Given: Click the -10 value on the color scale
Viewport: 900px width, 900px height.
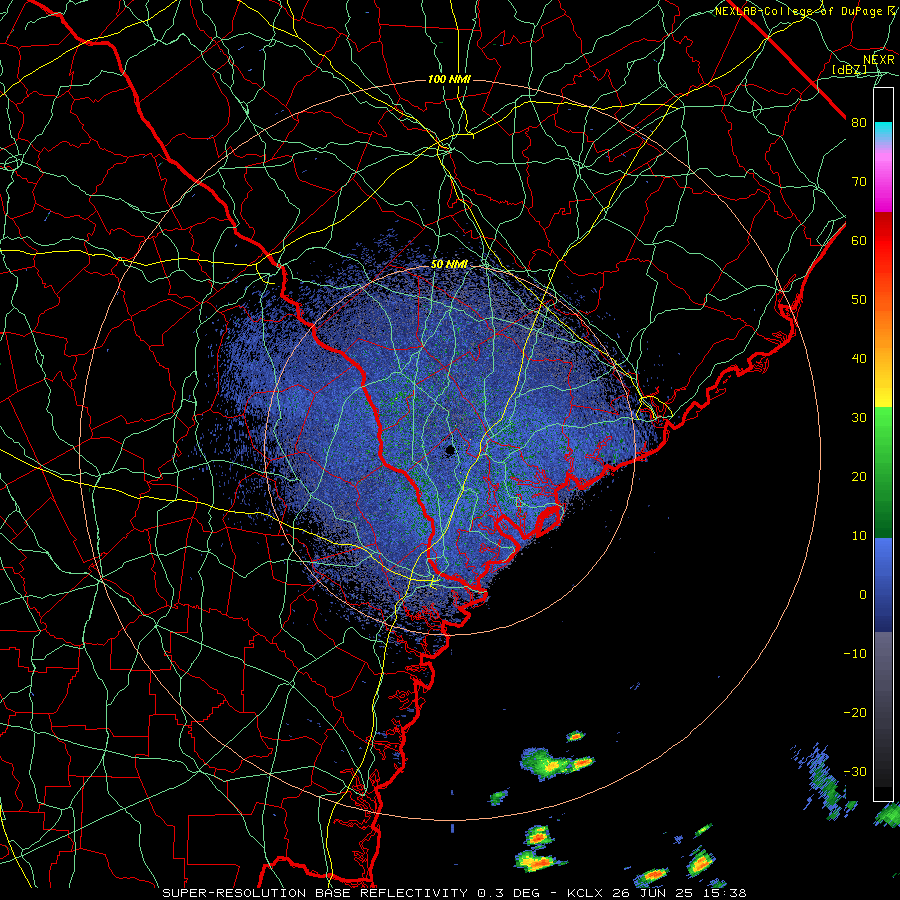Looking at the screenshot, I should tap(855, 654).
